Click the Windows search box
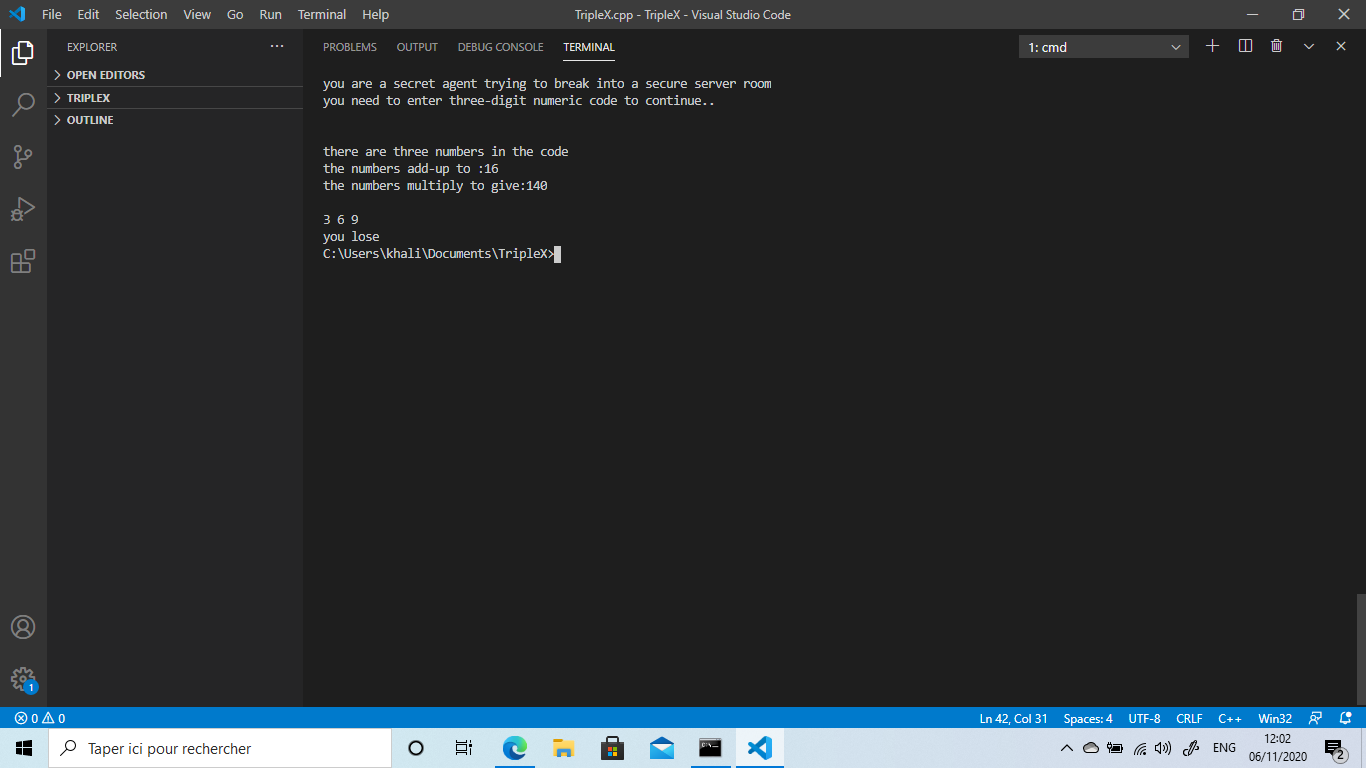Viewport: 1366px width, 768px height. pyautogui.click(x=220, y=747)
